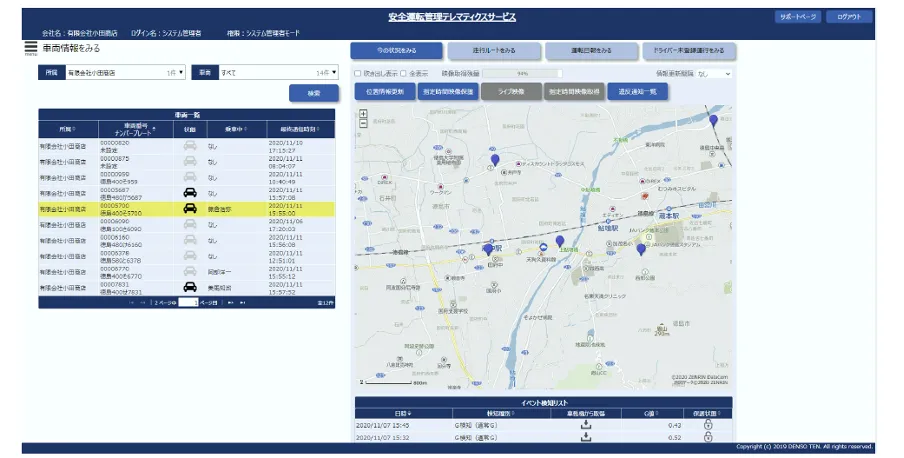
Task: Go to next page in vehicle list pager
Action: pyautogui.click(x=231, y=302)
